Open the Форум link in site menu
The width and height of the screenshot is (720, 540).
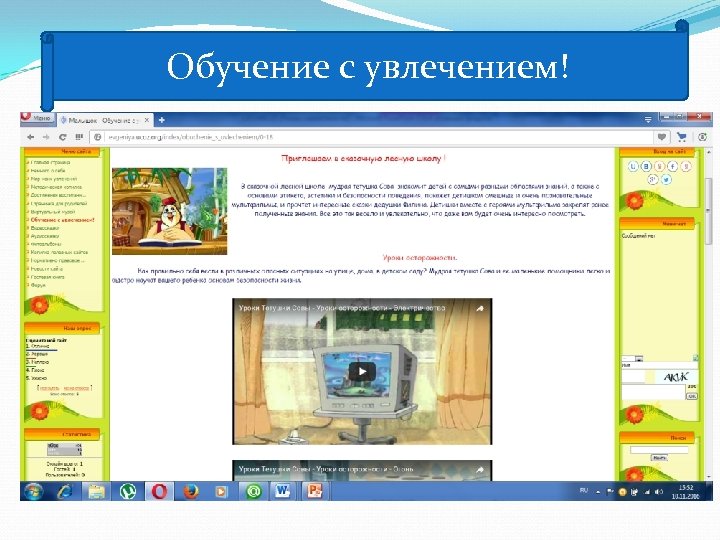[38, 285]
